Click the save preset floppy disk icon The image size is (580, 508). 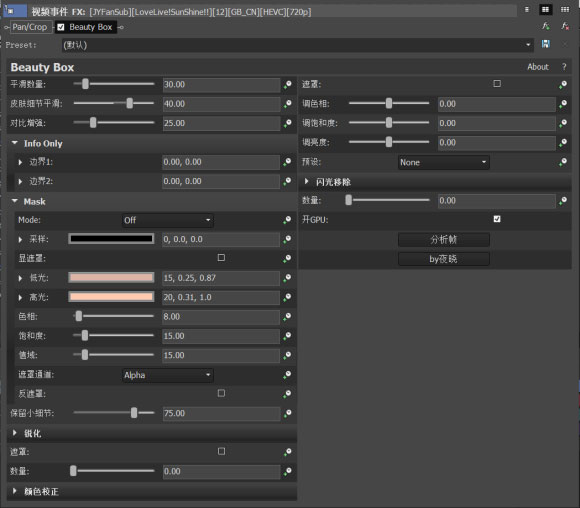coord(545,44)
